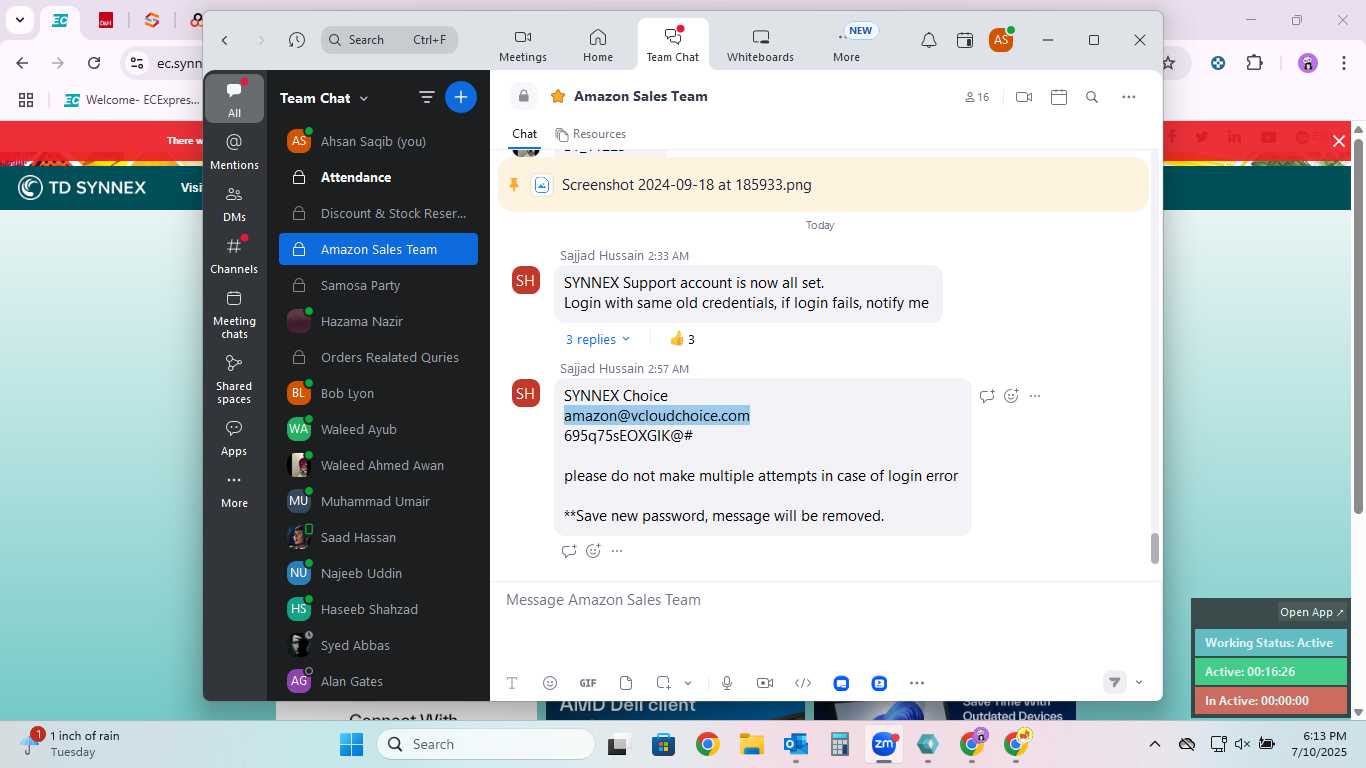This screenshot has height=768, width=1366.
Task: View the 16 channel members
Action: pos(977,97)
